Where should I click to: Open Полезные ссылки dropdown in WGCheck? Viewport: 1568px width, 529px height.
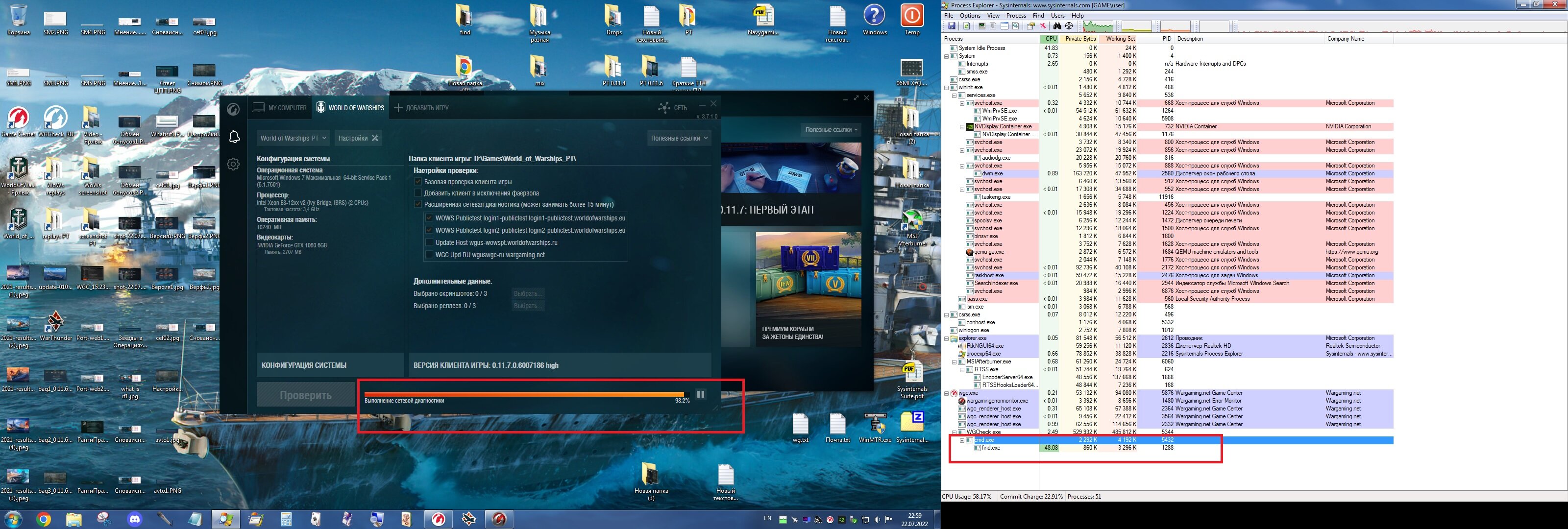click(x=679, y=138)
